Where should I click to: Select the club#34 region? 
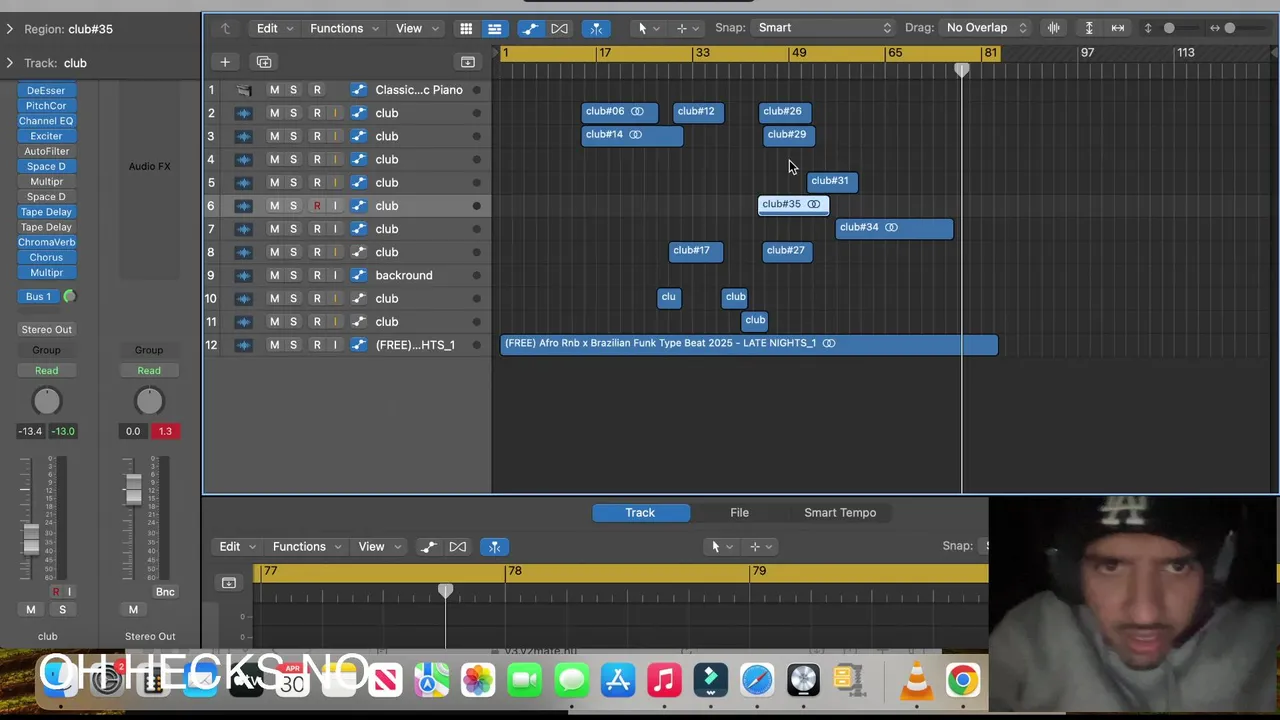894,228
